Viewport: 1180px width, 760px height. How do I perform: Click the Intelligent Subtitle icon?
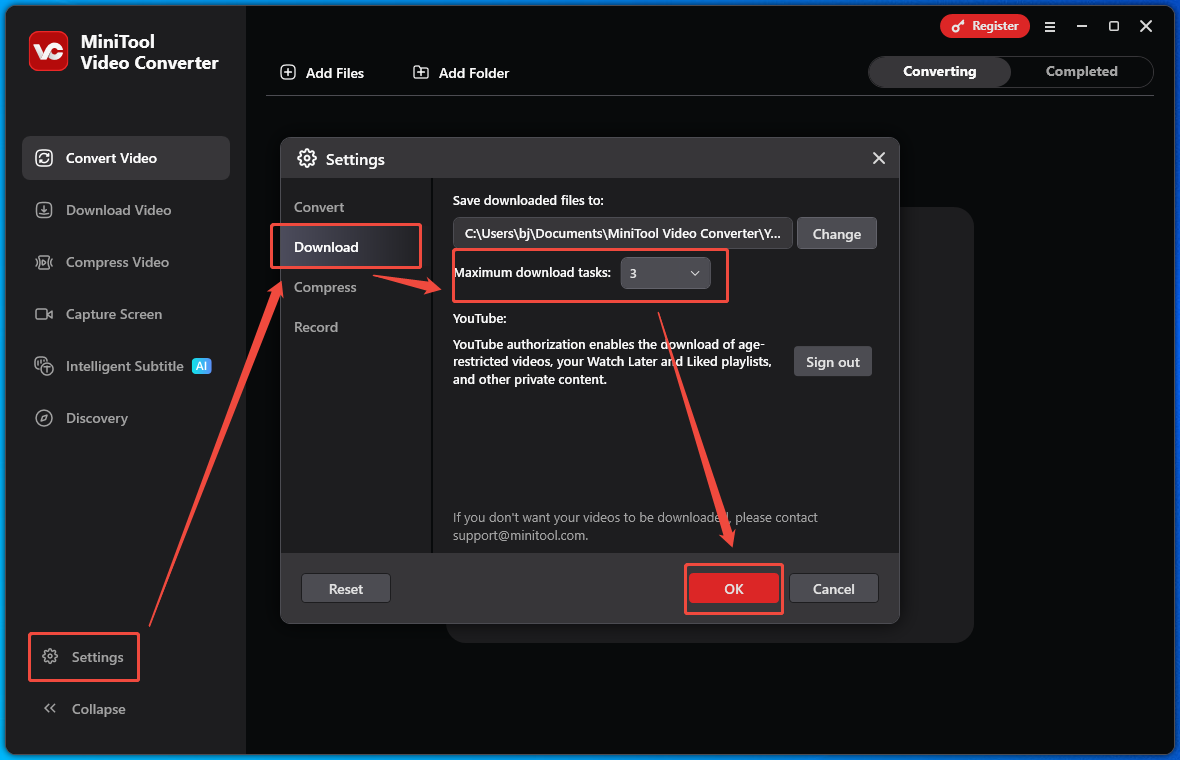coord(44,366)
